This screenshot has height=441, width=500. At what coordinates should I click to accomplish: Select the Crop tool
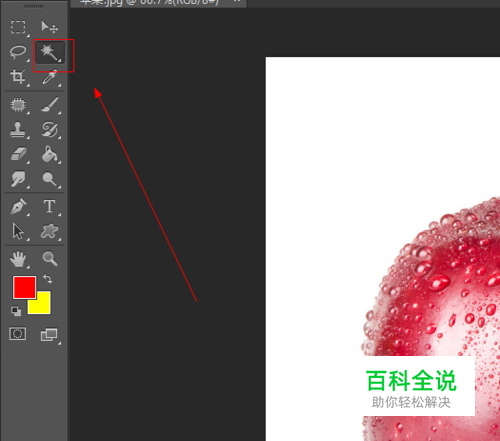coord(18,77)
